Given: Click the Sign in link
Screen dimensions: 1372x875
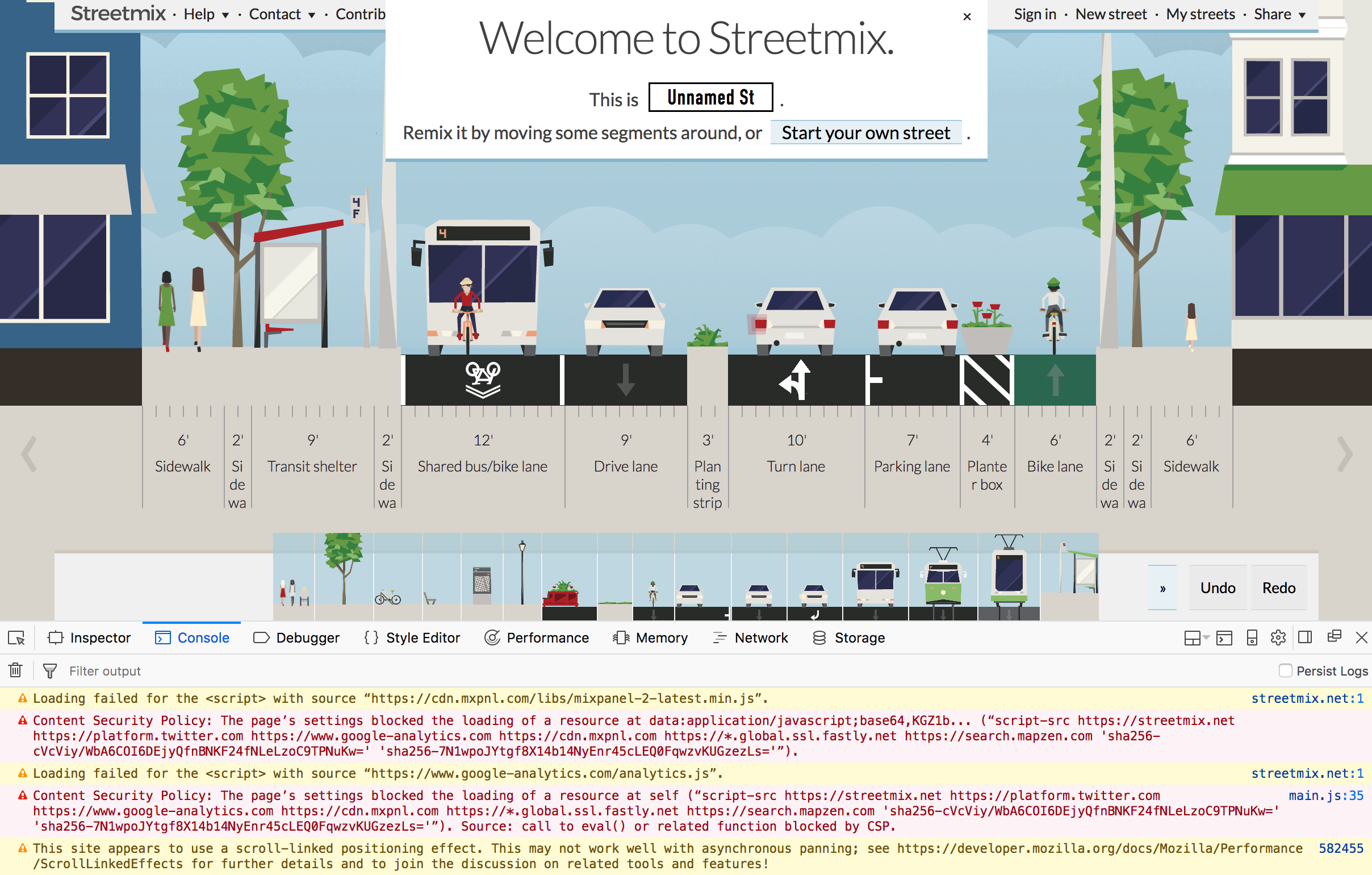Looking at the screenshot, I should click(1035, 14).
